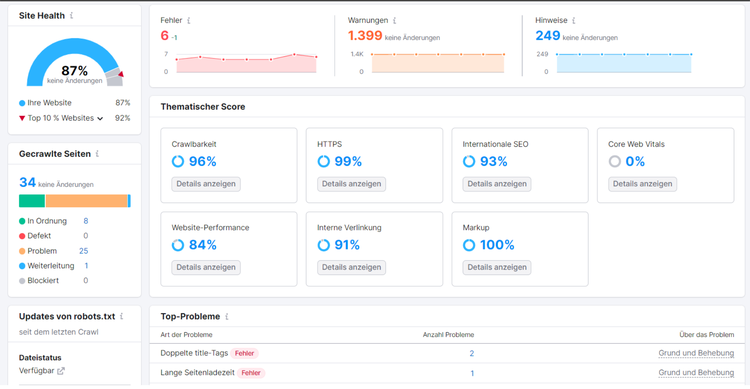Expand the Top 10 % Websites dropdown chevron
This screenshot has height=389, width=750.
tap(100, 118)
